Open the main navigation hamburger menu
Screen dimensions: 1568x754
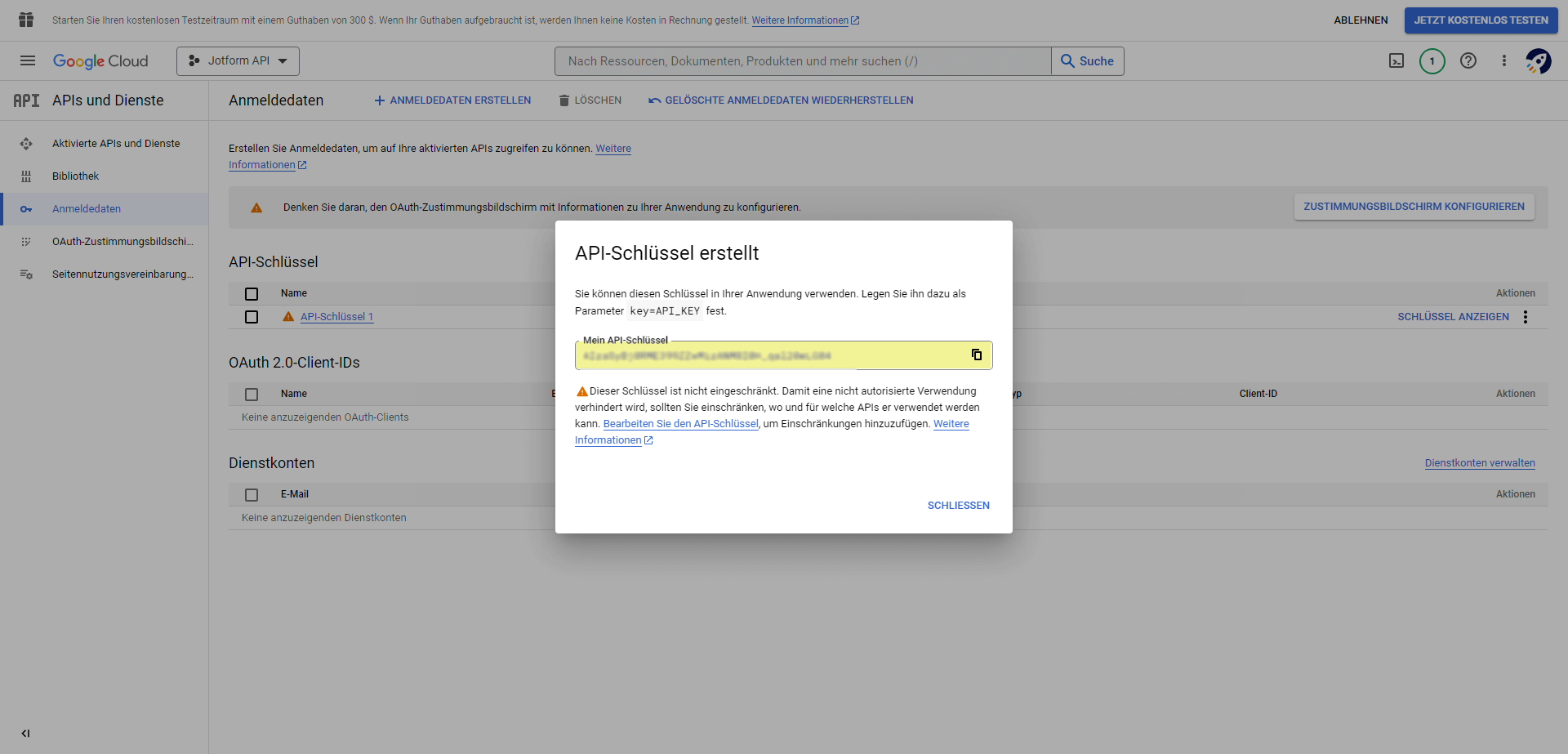(28, 60)
